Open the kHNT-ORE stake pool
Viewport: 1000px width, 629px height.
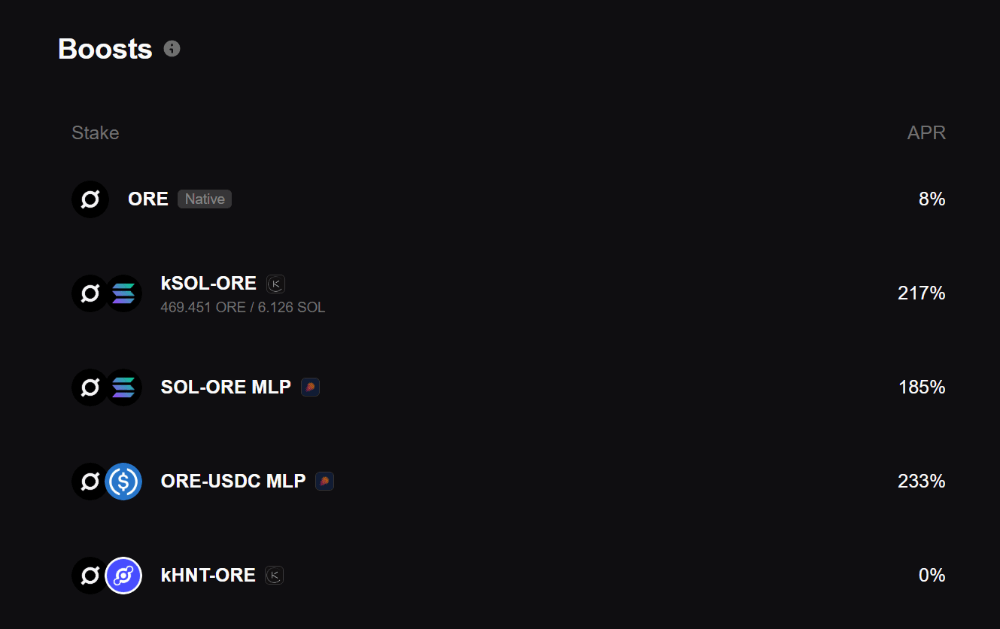click(508, 575)
